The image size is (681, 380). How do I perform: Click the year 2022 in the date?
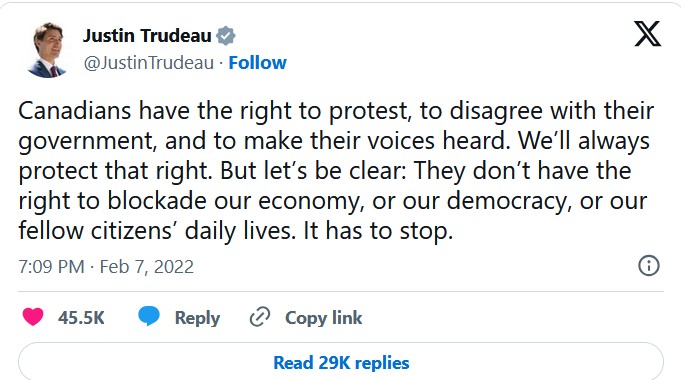(x=174, y=267)
